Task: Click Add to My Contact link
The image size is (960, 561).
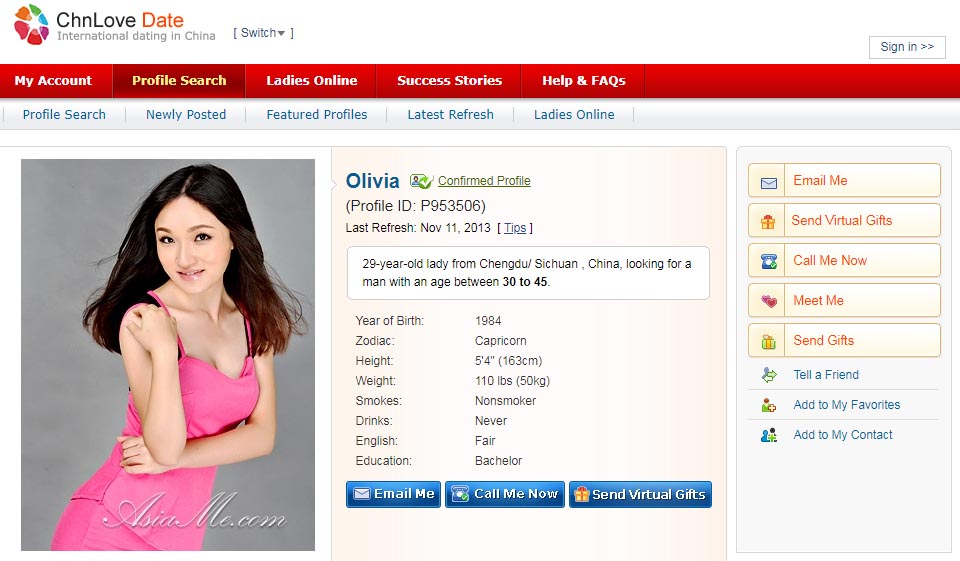Action: pos(842,435)
